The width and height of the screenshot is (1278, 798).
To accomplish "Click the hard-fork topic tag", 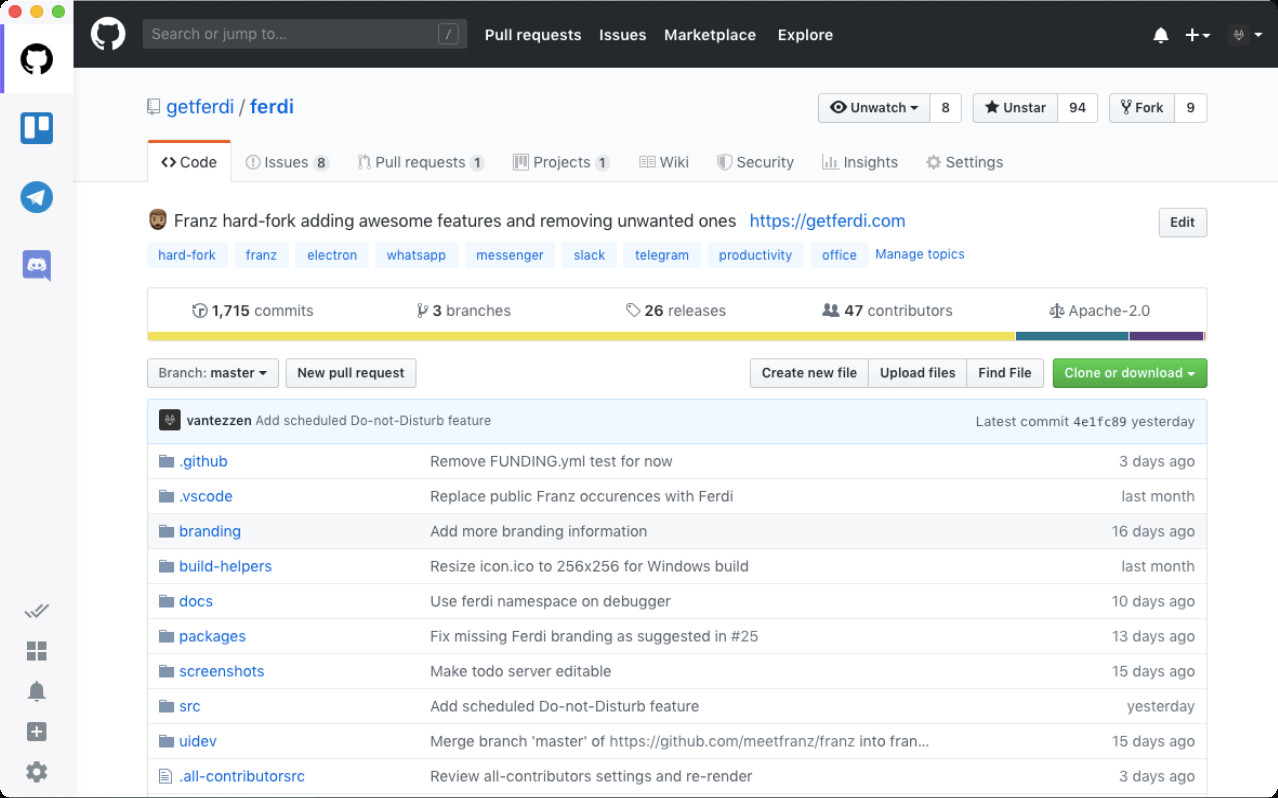I will [x=187, y=255].
